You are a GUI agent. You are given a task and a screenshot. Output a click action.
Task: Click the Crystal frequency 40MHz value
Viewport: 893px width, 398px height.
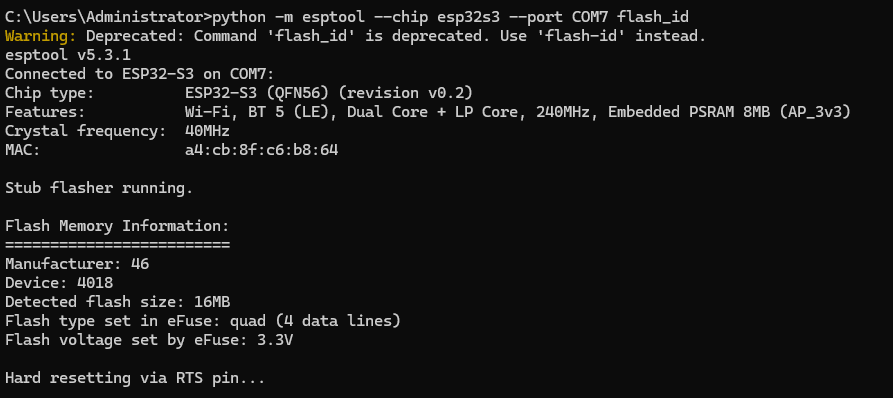pyautogui.click(x=207, y=132)
